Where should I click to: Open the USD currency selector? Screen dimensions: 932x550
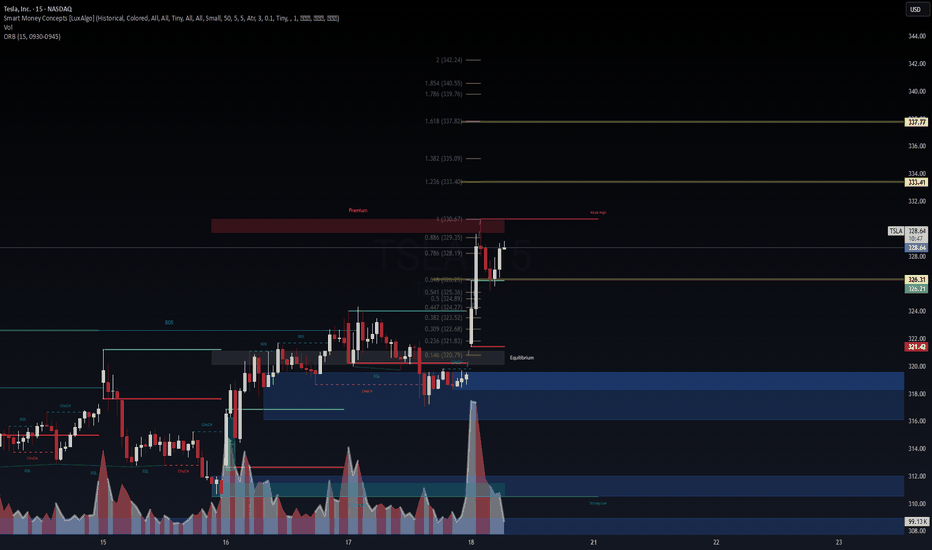pyautogui.click(x=915, y=9)
